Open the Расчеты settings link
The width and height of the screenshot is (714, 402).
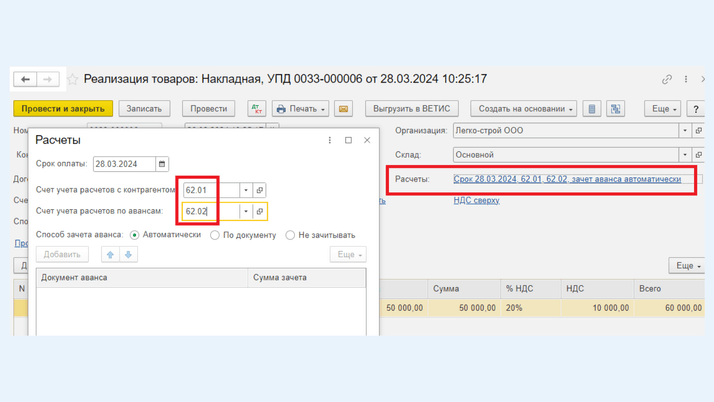pos(567,179)
